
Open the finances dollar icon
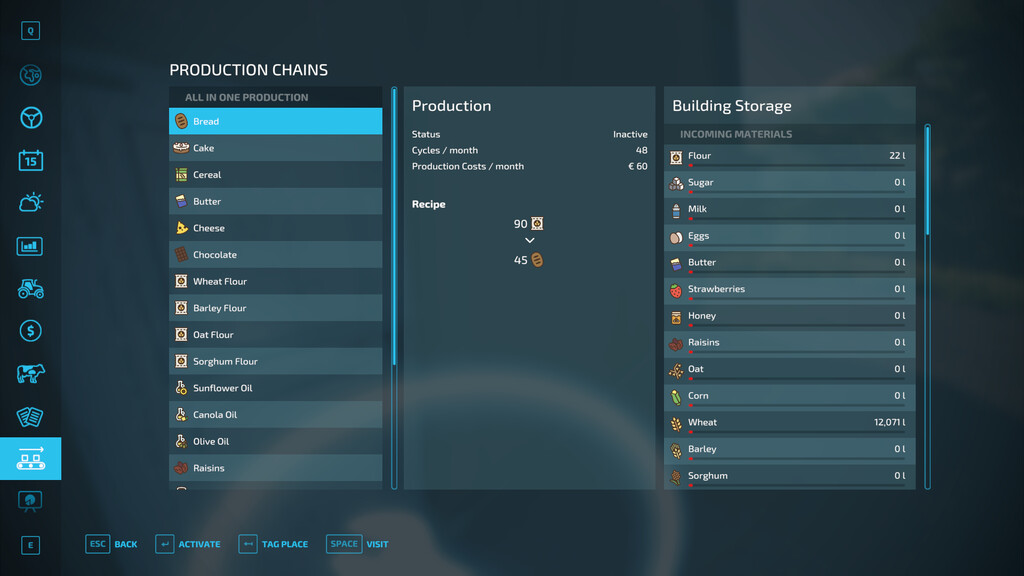pyautogui.click(x=30, y=331)
